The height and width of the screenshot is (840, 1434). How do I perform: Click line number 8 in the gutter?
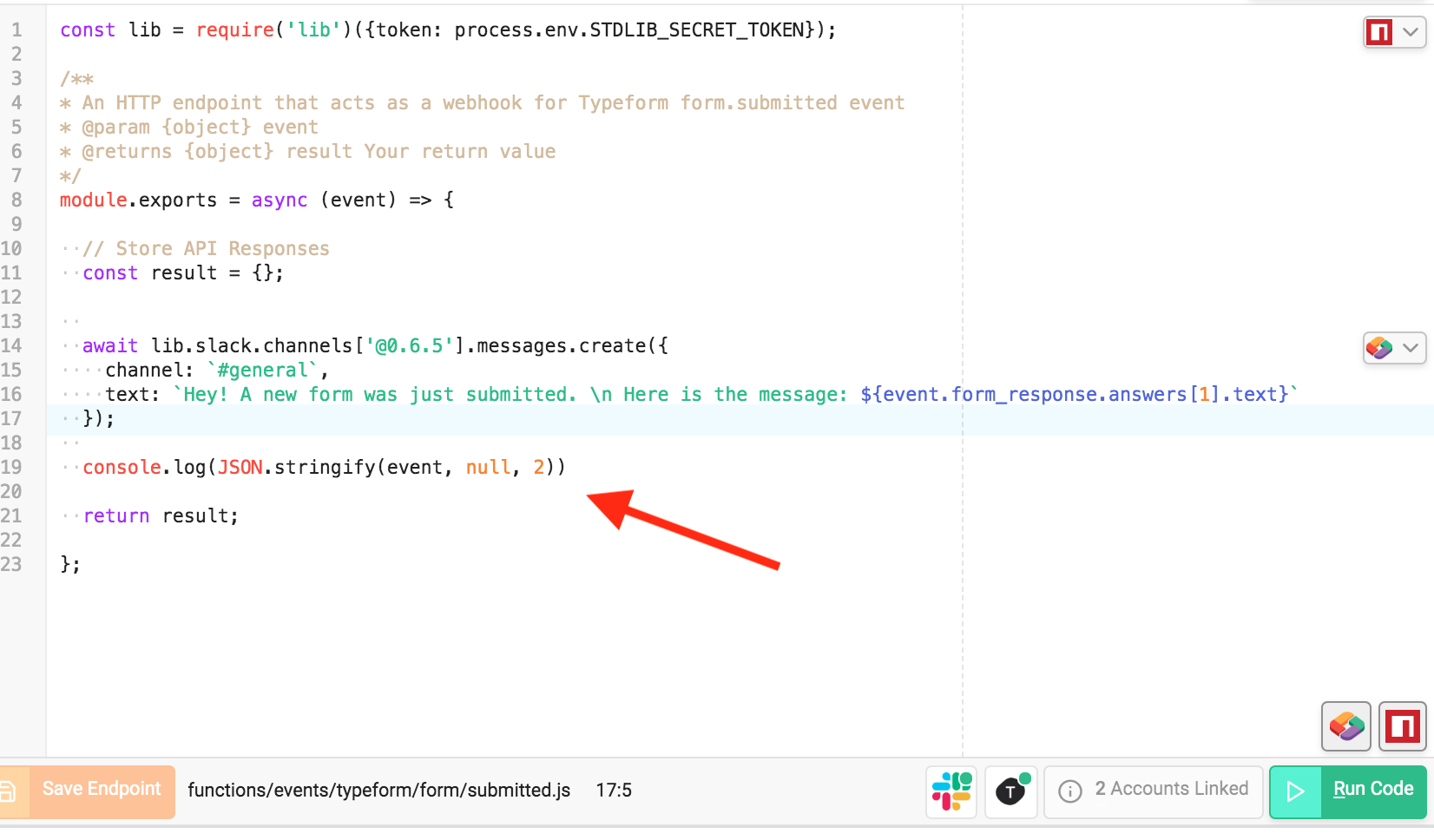pyautogui.click(x=16, y=200)
